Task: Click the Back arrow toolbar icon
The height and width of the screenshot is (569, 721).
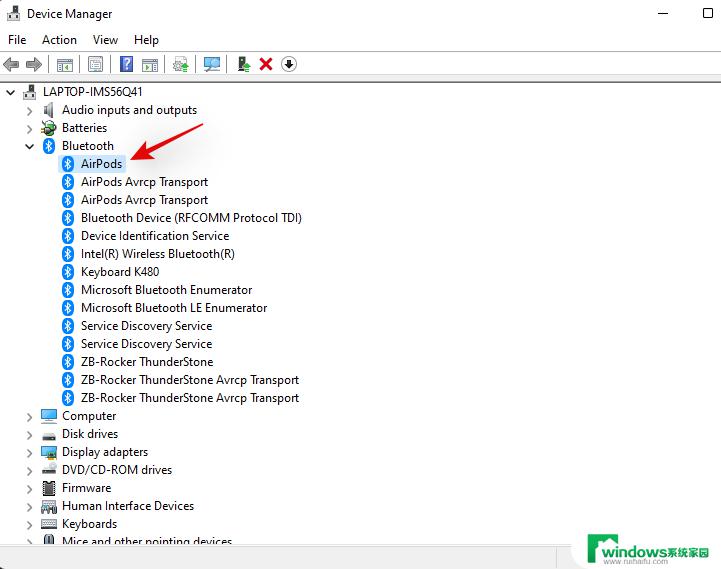Action: click(11, 64)
